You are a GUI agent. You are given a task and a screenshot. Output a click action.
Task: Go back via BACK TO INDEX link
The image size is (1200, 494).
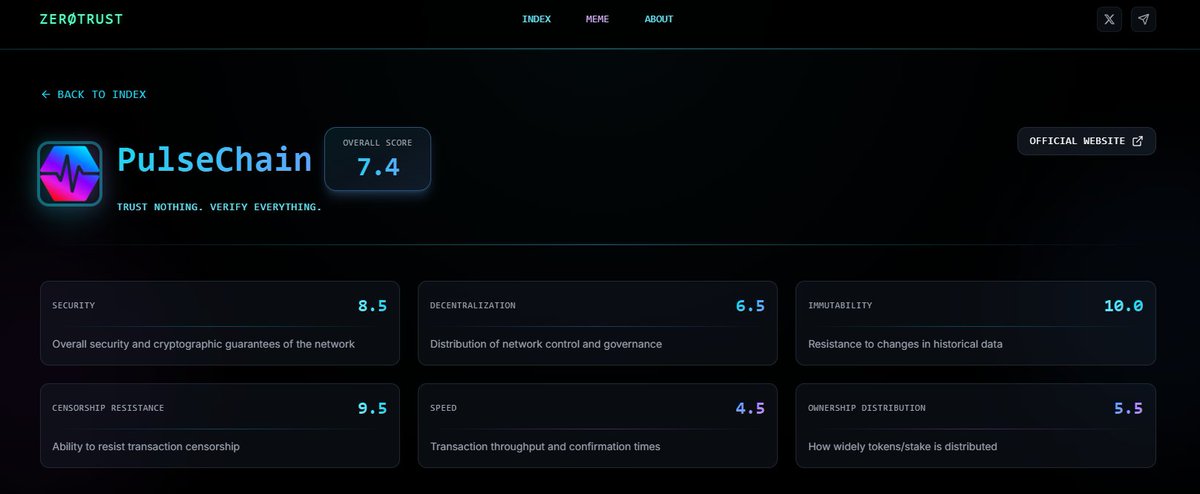pos(93,94)
